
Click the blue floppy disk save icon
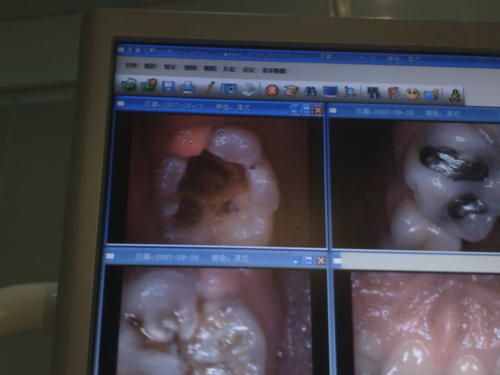coord(168,87)
